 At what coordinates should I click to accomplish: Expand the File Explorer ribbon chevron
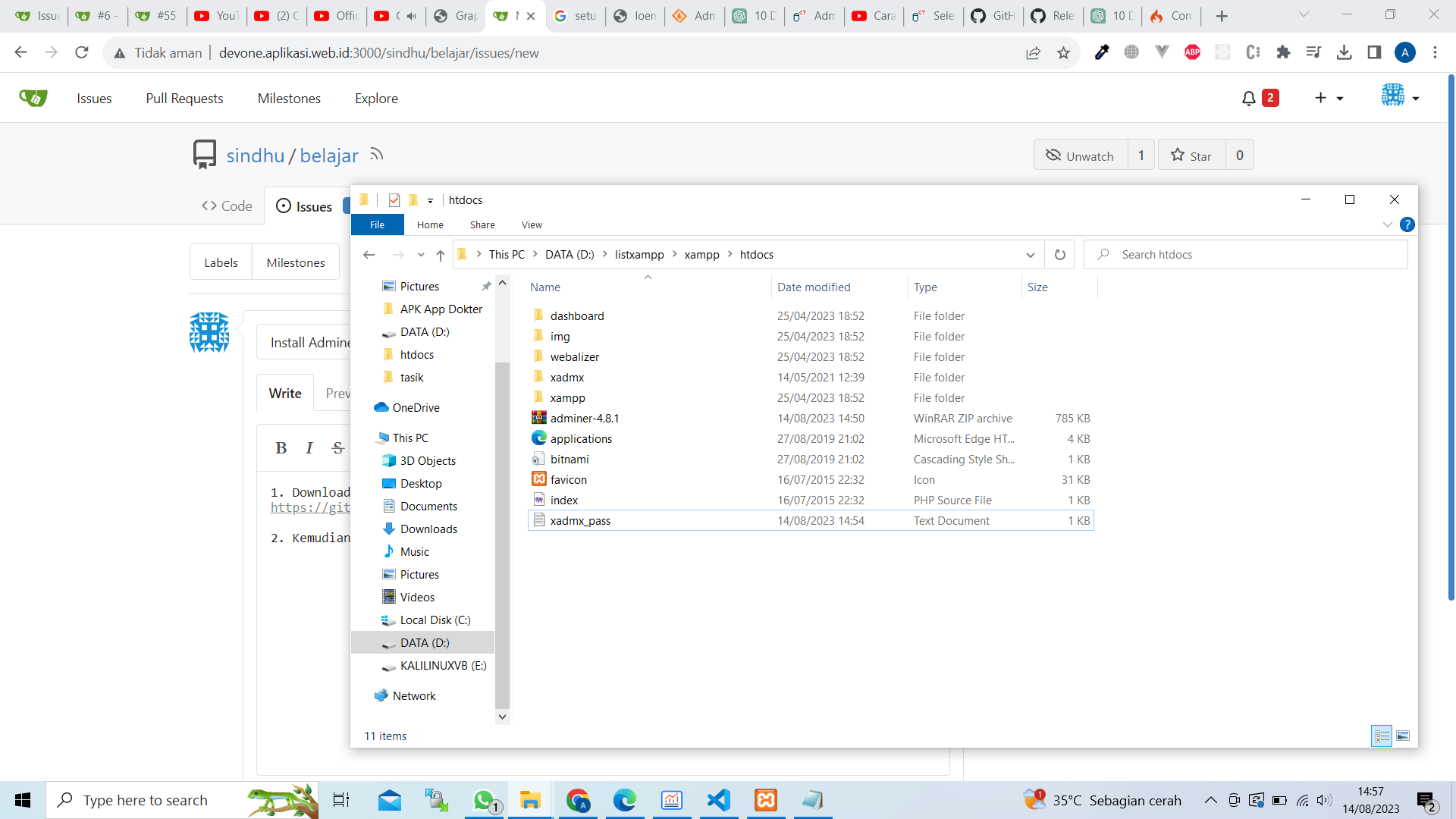coord(1387,224)
